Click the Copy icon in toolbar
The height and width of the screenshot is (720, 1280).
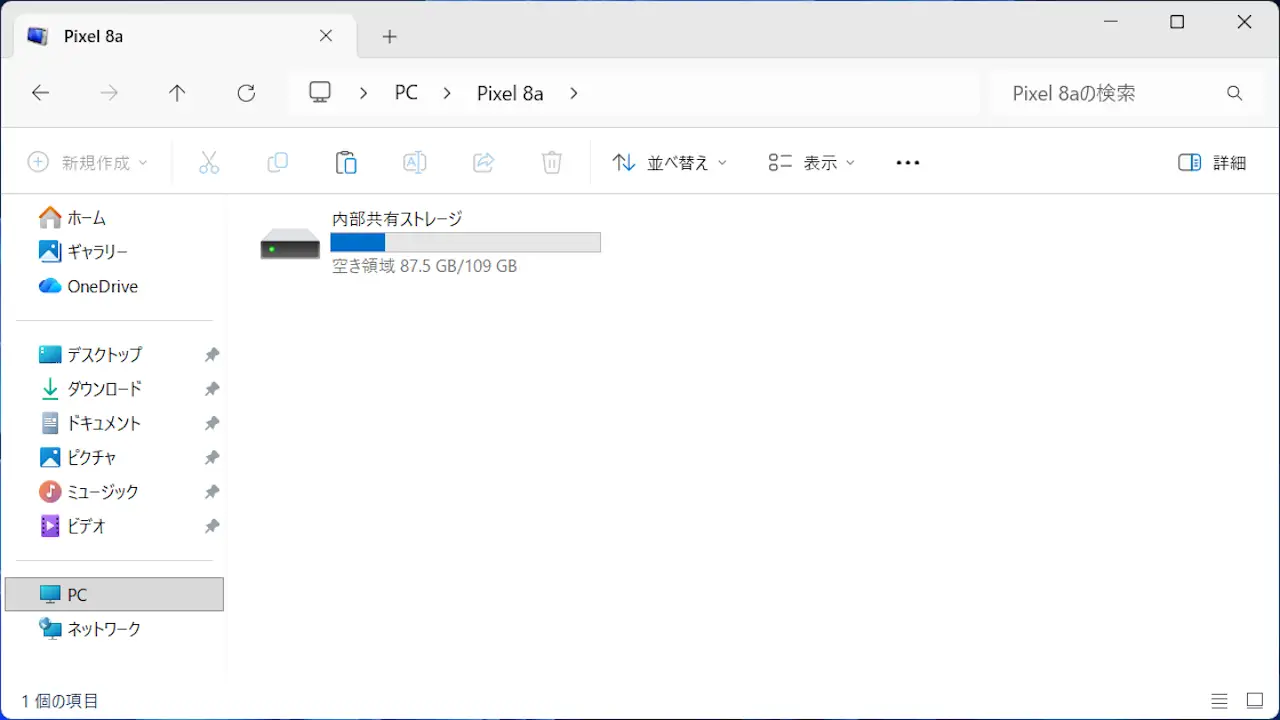point(277,163)
